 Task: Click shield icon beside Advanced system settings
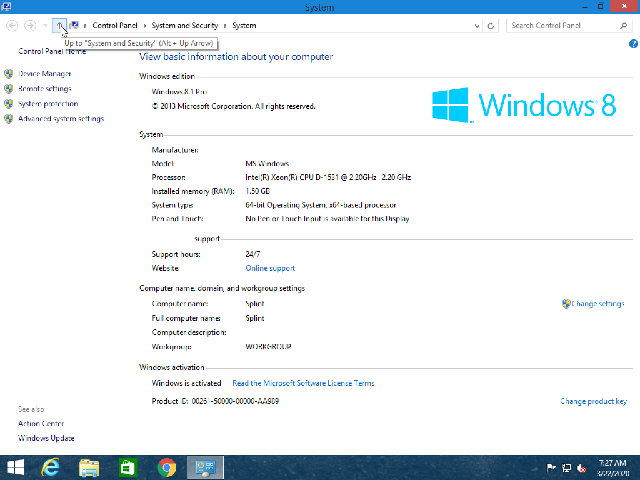tap(9, 119)
